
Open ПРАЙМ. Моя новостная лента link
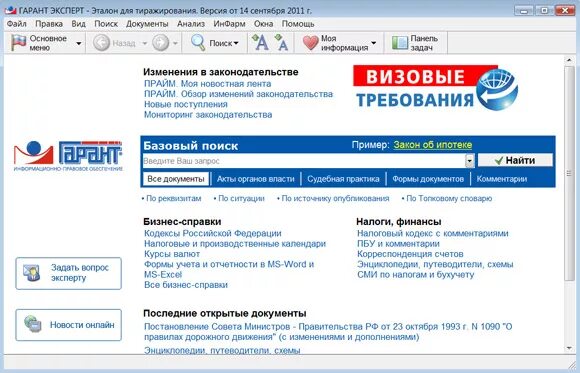(x=208, y=84)
